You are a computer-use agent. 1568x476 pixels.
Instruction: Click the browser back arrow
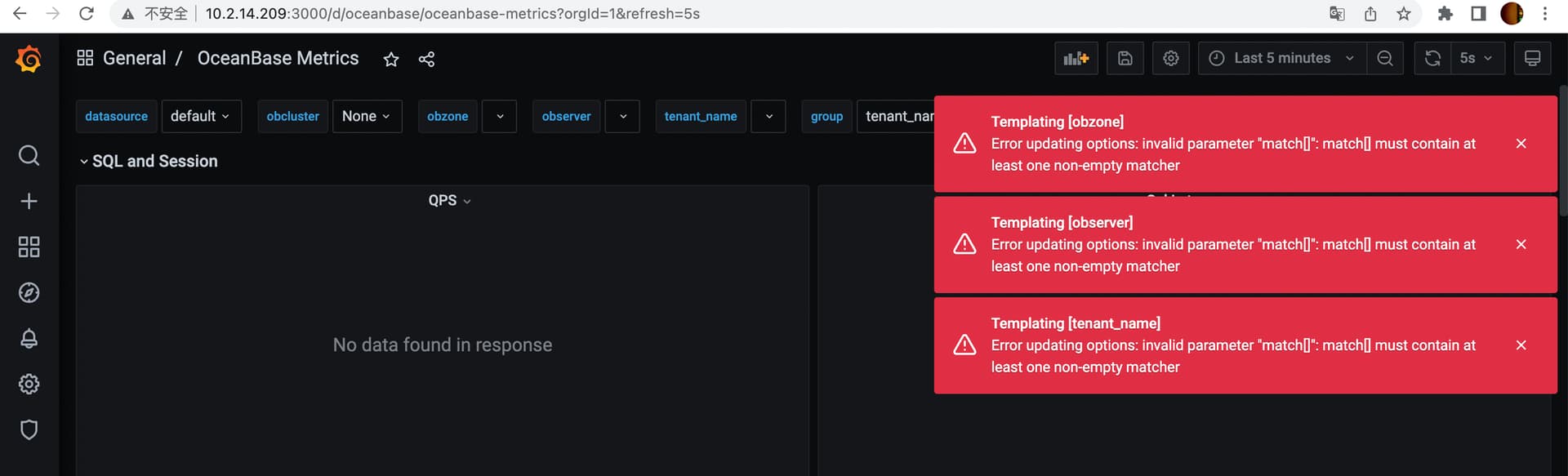tap(20, 13)
